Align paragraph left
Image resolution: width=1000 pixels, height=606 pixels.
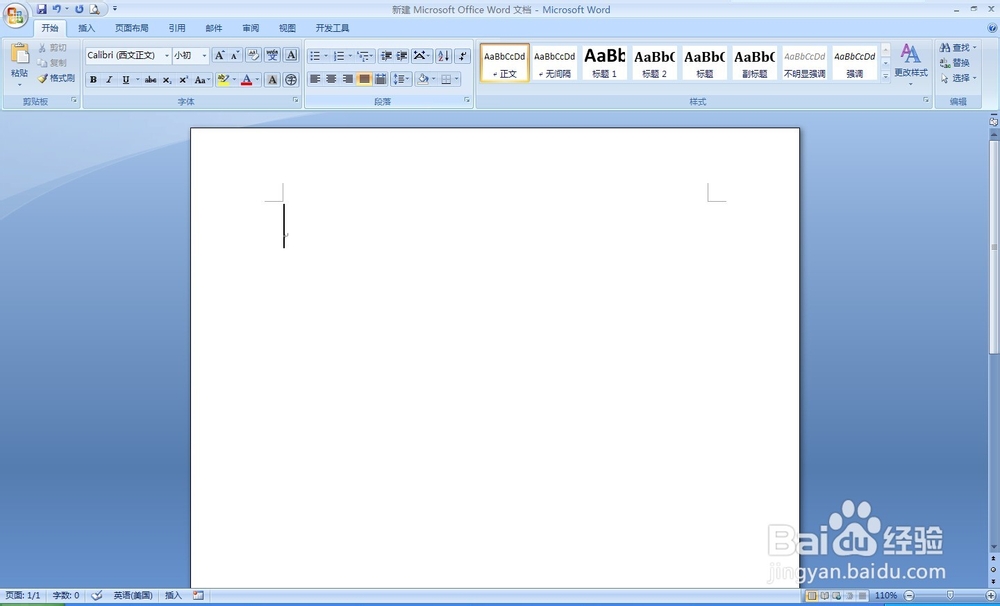coord(314,79)
